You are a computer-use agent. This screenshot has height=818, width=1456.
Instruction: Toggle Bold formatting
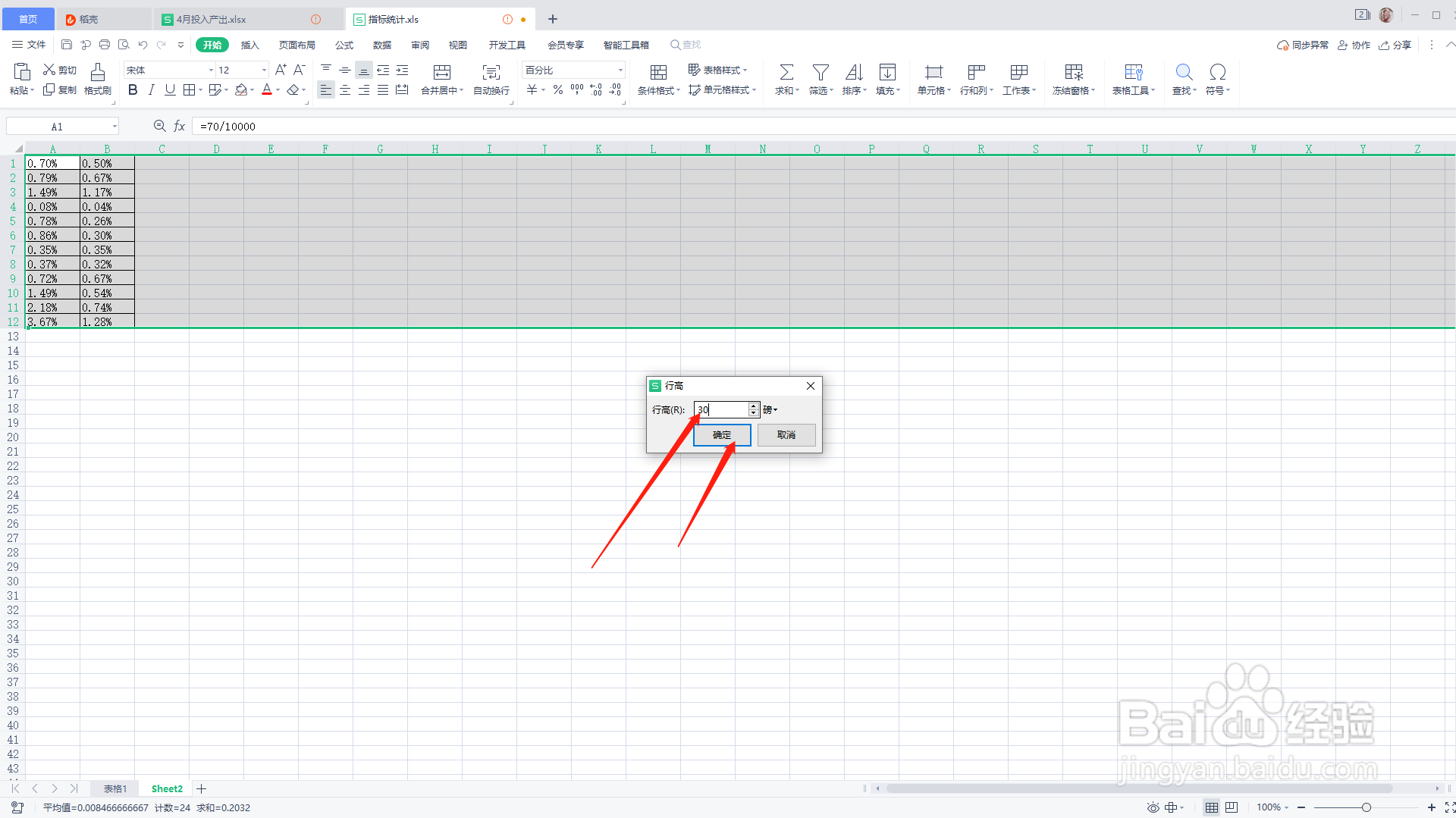click(x=133, y=90)
